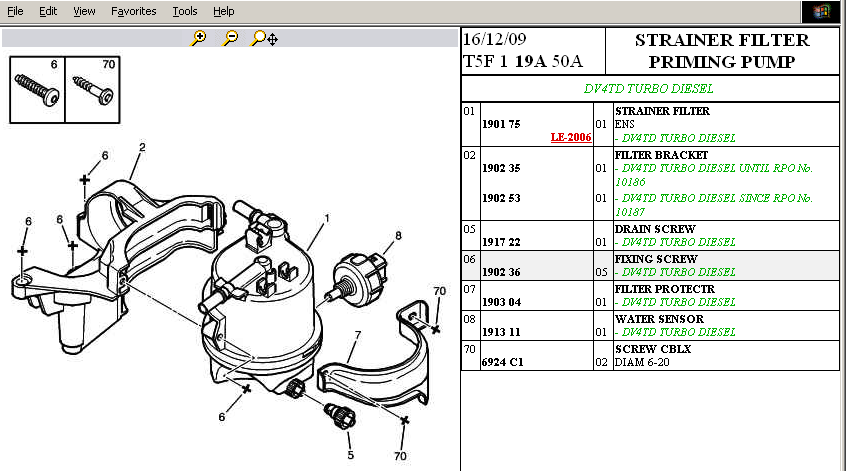The image size is (846, 471).
Task: Click callout number 8 near water sensor
Action: tap(398, 236)
